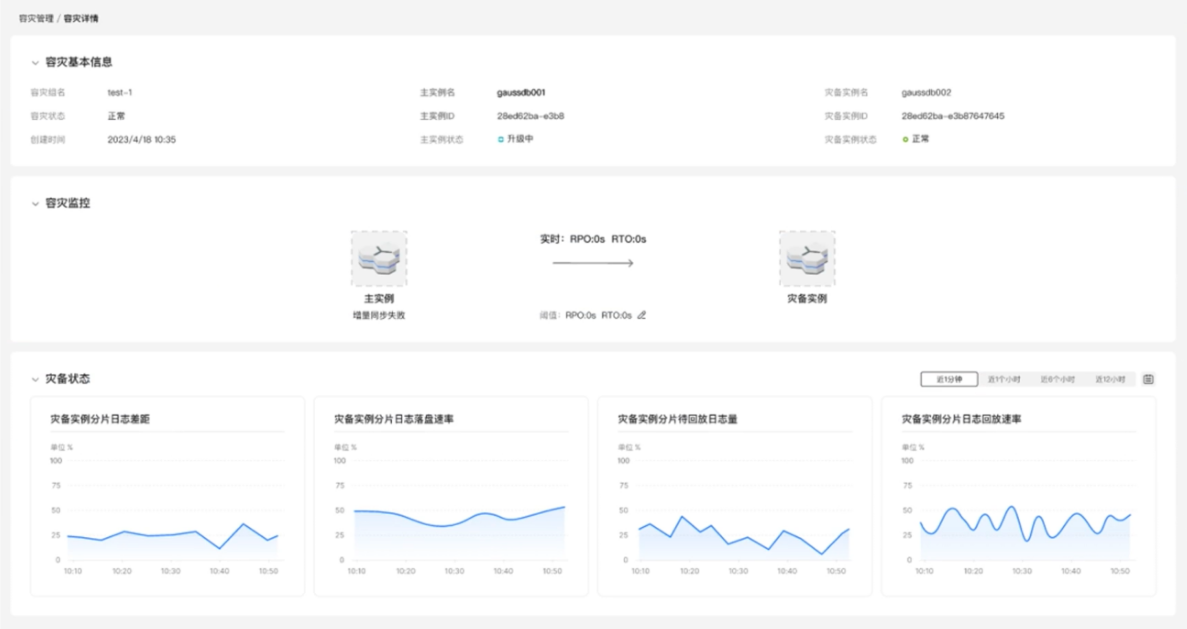Click the group name value test-1
Screen dimensions: 1187x629
point(120,92)
